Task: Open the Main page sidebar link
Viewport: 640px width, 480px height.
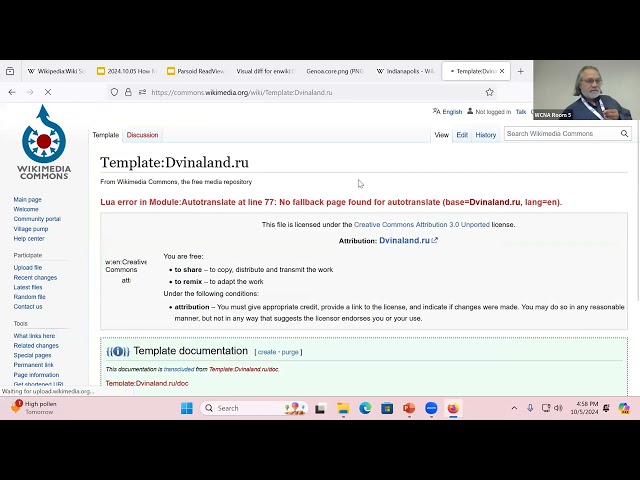Action: coord(27,200)
